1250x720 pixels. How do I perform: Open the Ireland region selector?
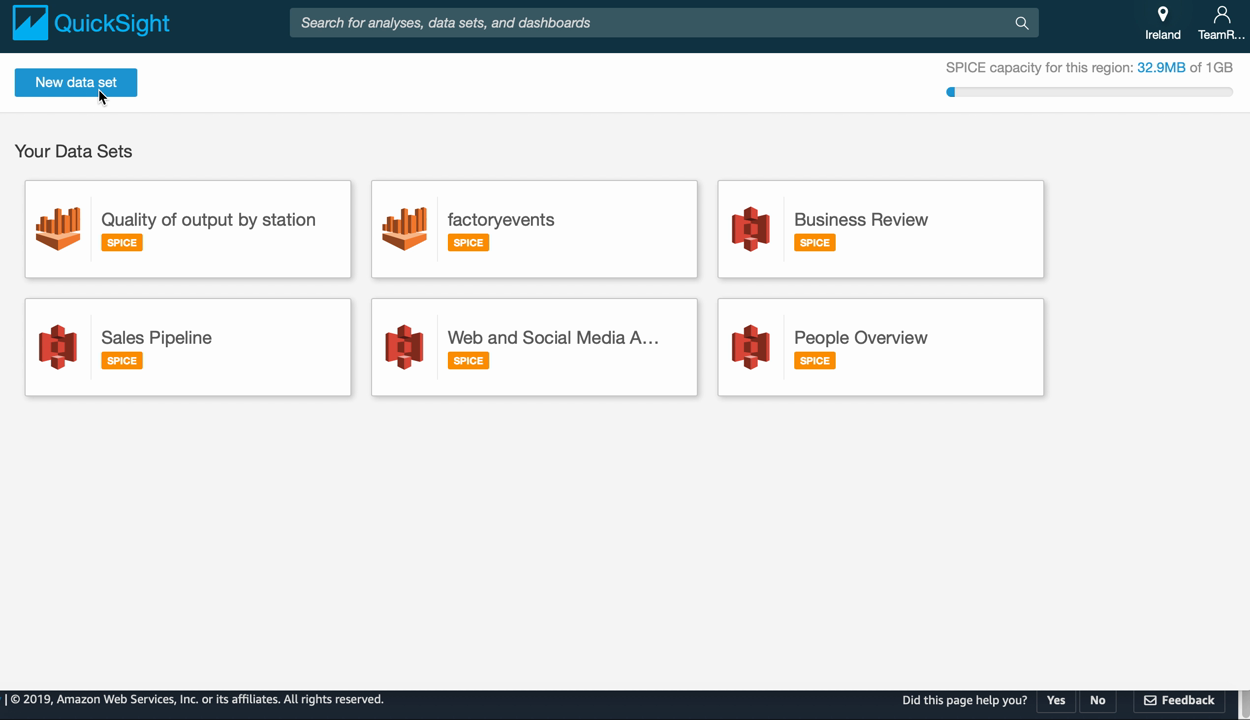1162,23
